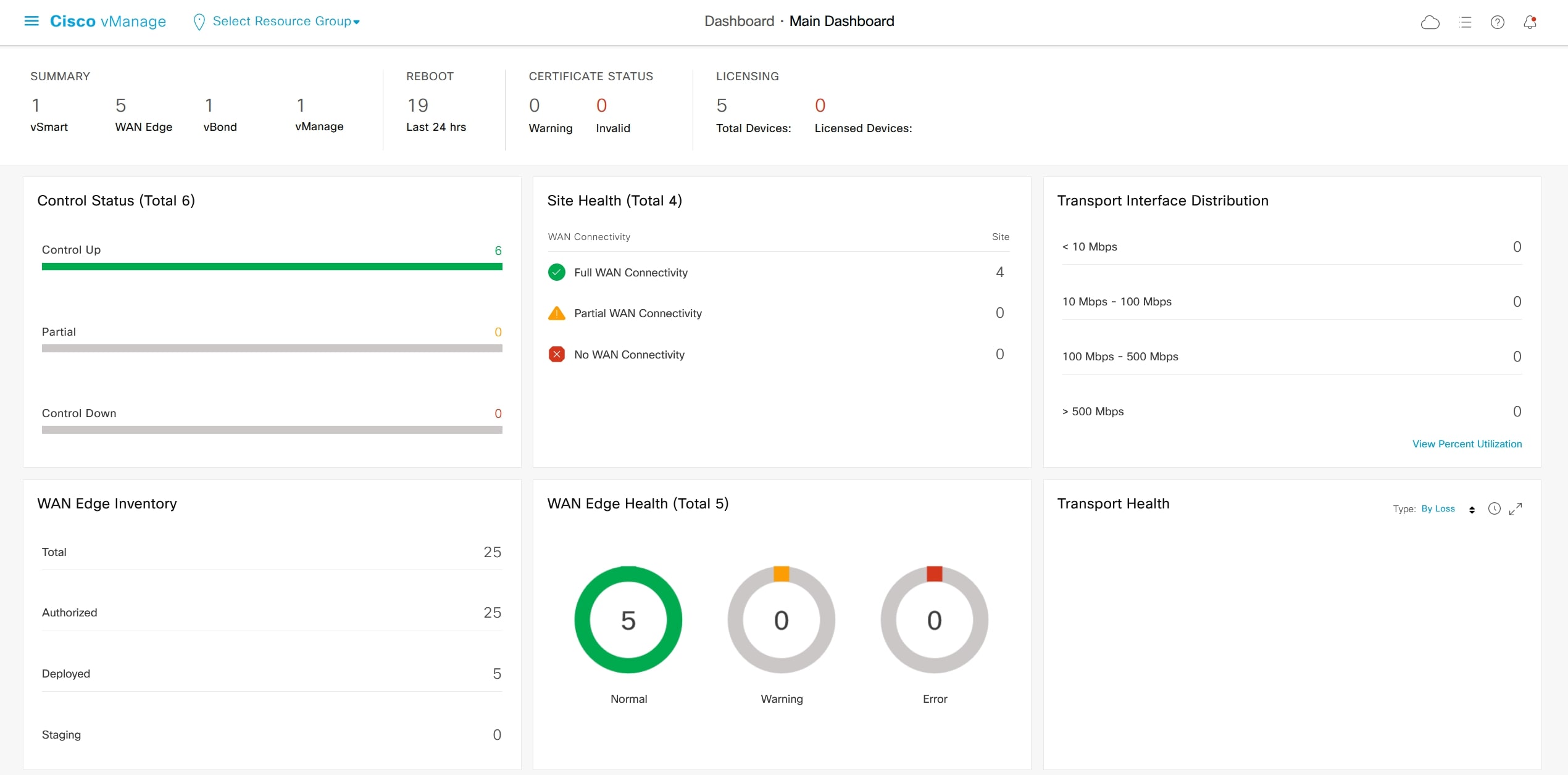
Task: Click the Dashboard breadcrumb text
Action: [x=739, y=21]
